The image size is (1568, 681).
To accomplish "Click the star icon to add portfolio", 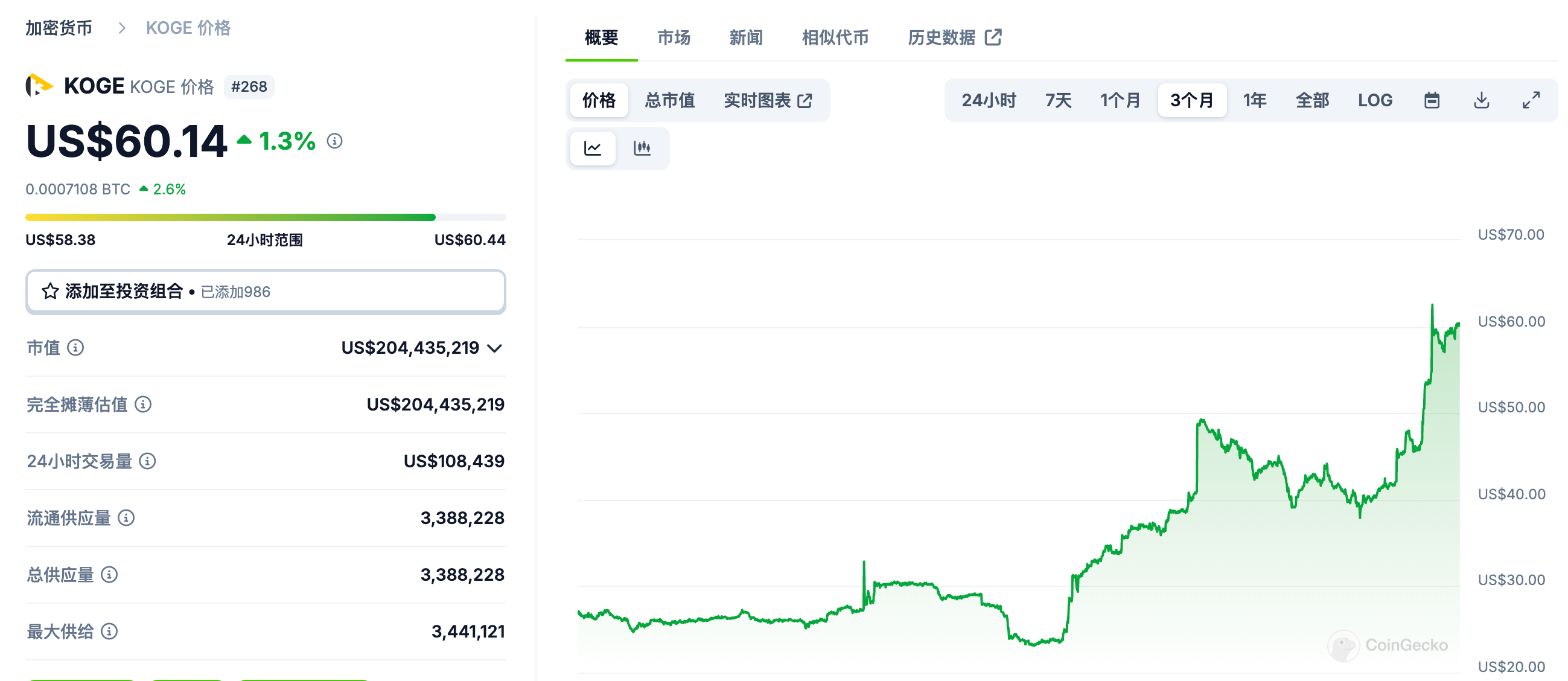I will pos(51,291).
